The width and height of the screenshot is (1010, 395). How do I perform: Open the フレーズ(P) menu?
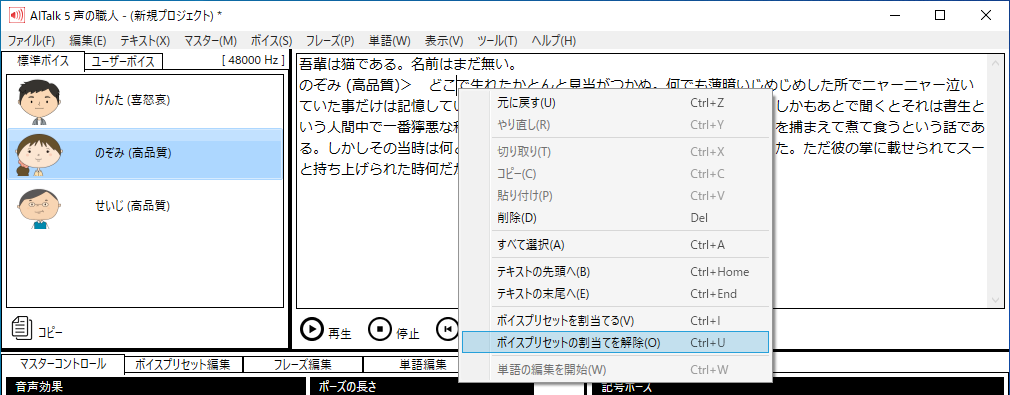click(330, 41)
